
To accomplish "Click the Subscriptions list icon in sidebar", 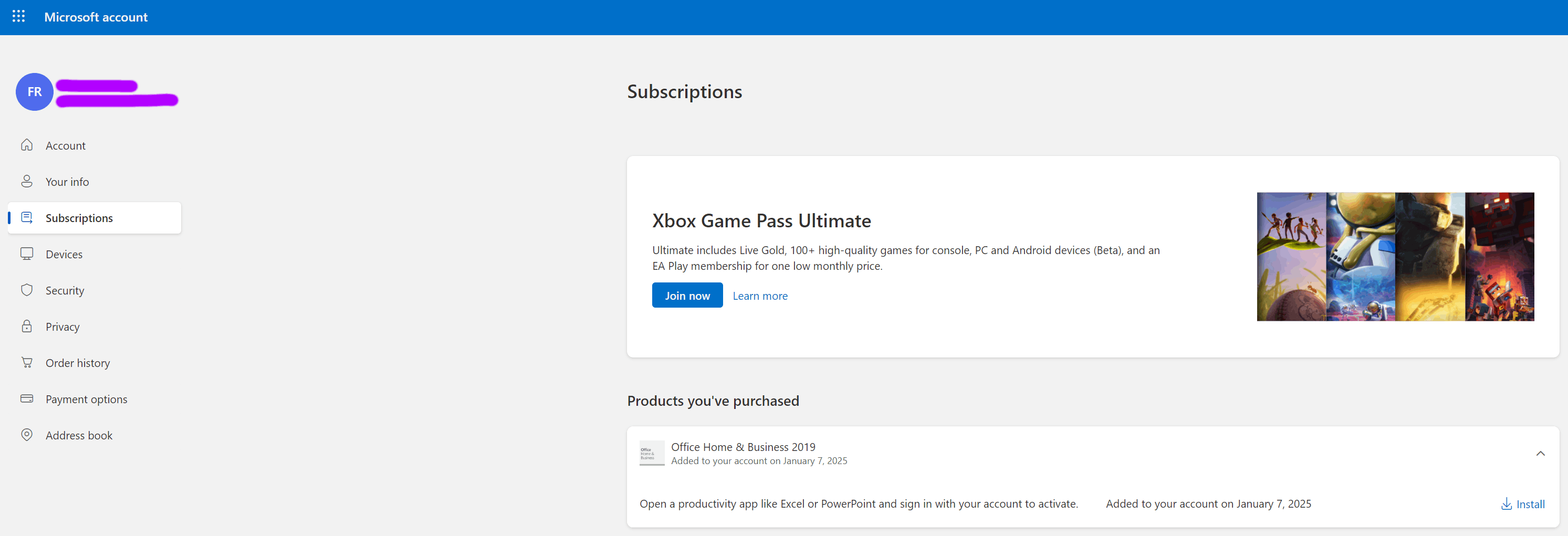I will [x=27, y=218].
